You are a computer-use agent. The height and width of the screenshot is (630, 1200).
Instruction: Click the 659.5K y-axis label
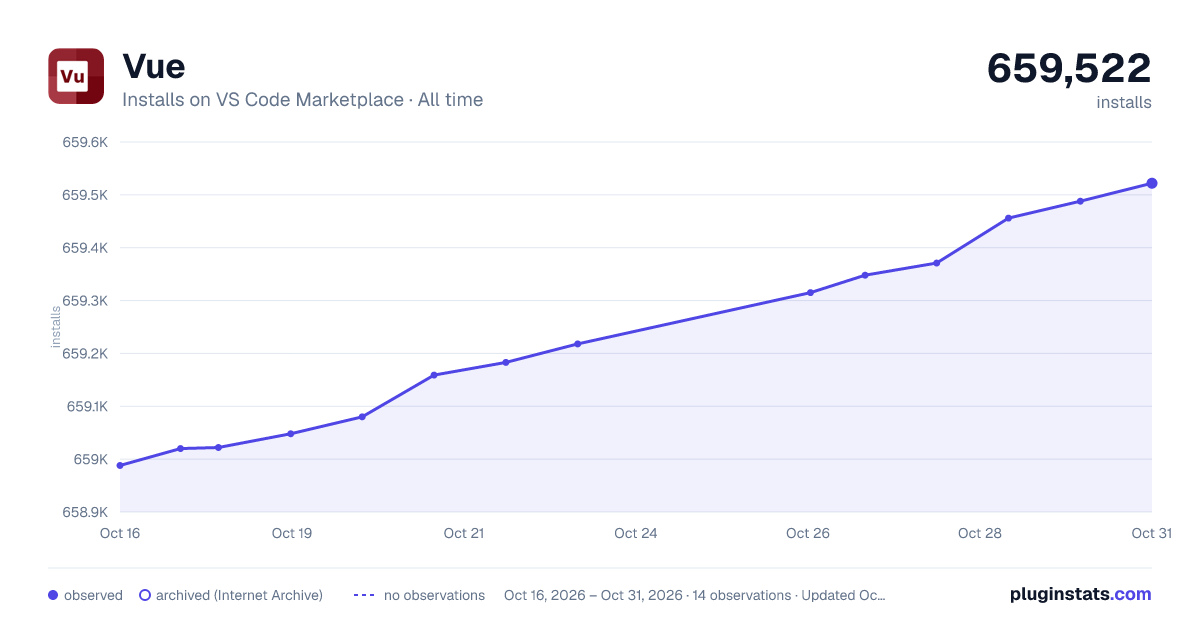tap(85, 195)
